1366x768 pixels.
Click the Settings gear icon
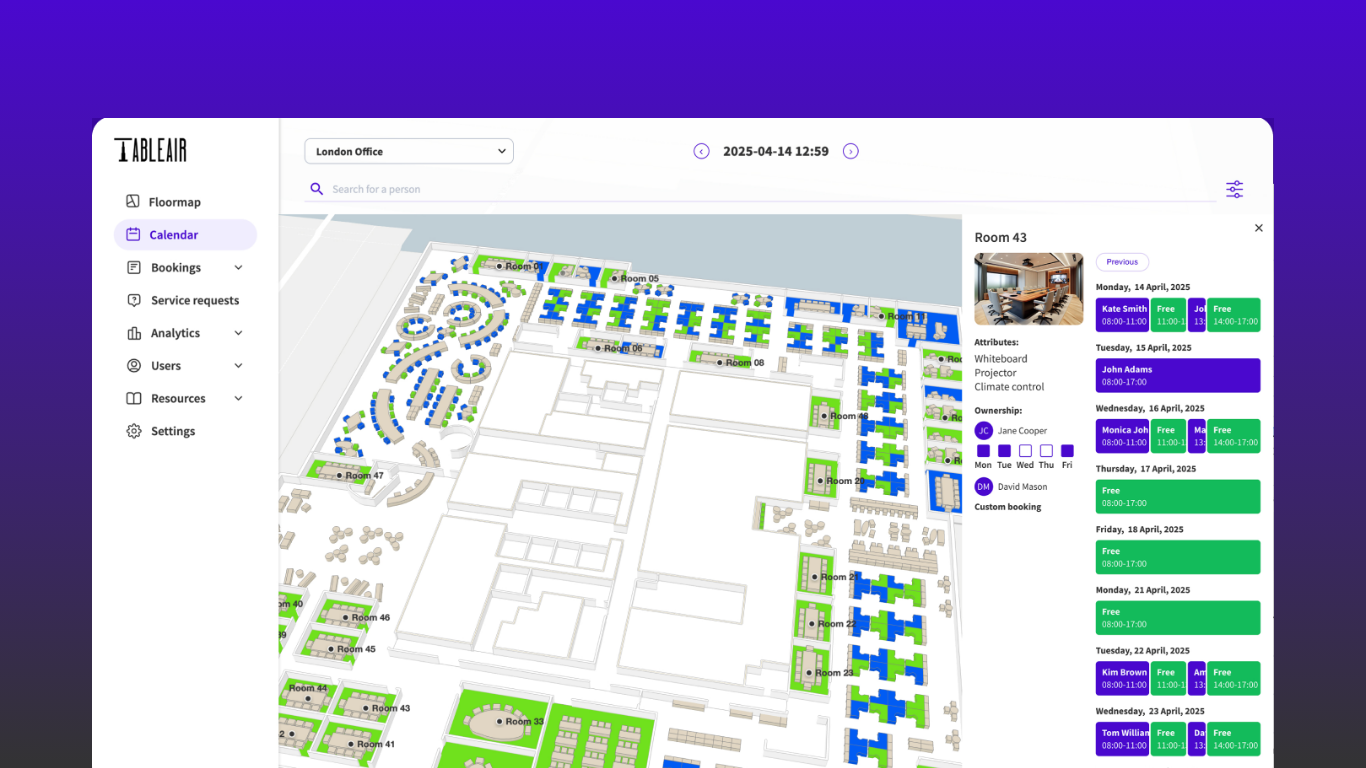[134, 431]
